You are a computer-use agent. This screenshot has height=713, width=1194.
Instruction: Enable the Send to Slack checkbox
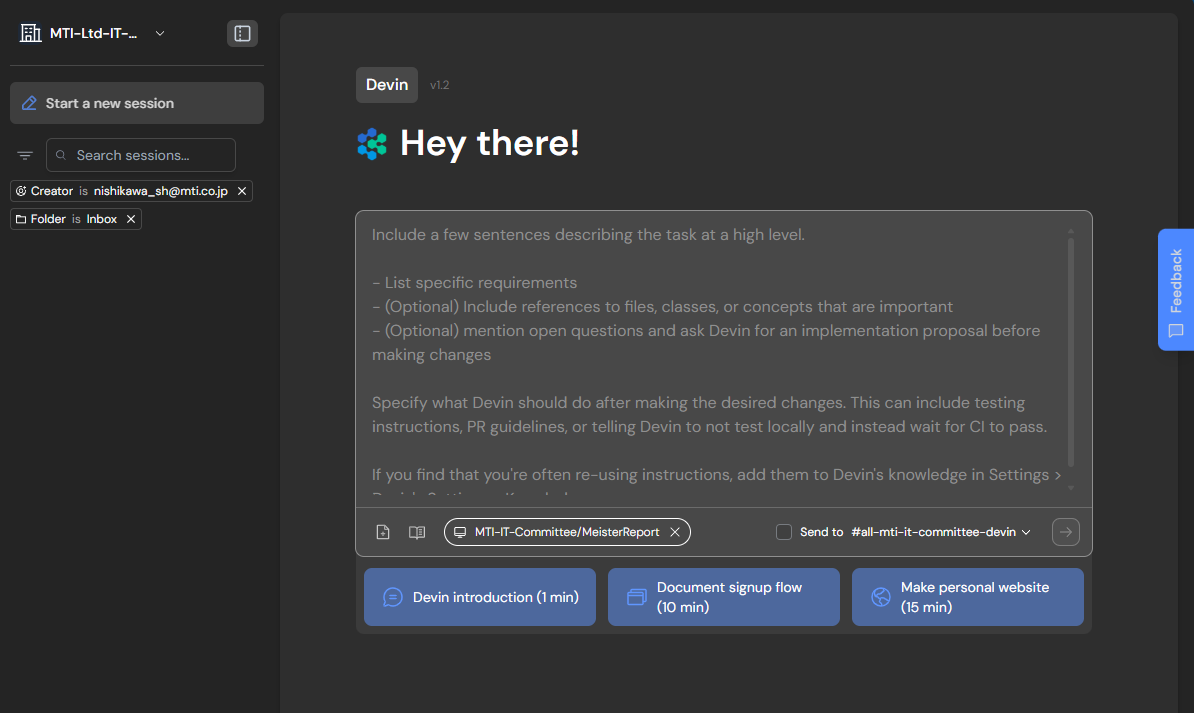point(784,532)
